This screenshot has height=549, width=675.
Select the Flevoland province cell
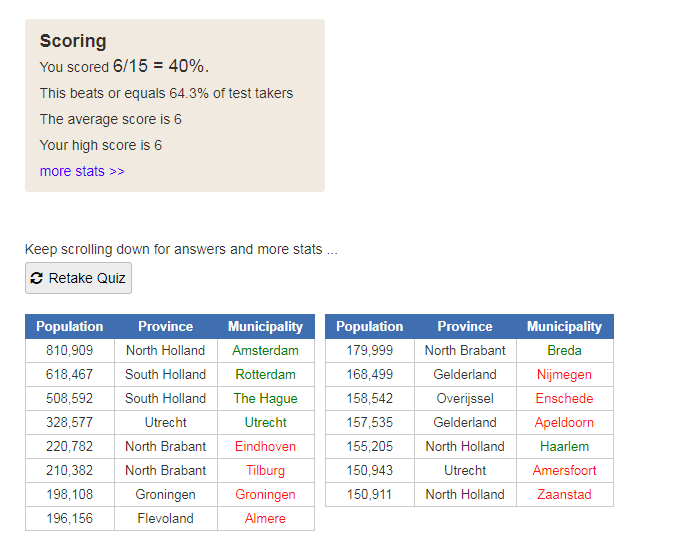click(x=166, y=518)
